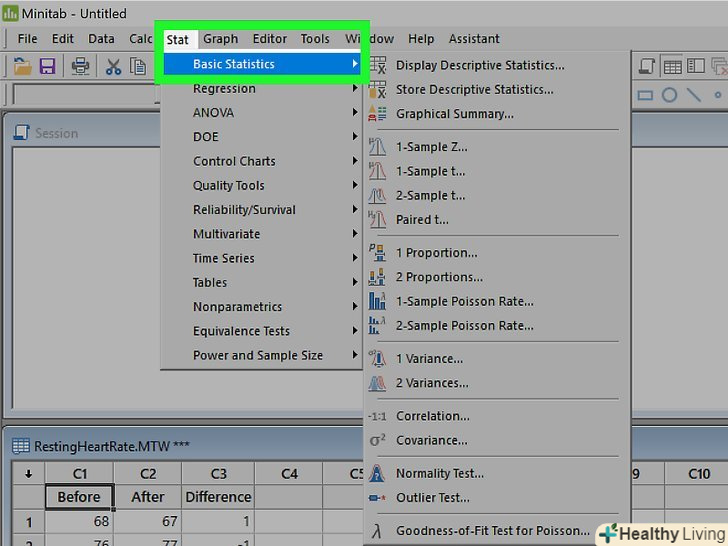Click the Goodness-of-Fit lambda icon
Image resolution: width=728 pixels, height=546 pixels.
(377, 531)
